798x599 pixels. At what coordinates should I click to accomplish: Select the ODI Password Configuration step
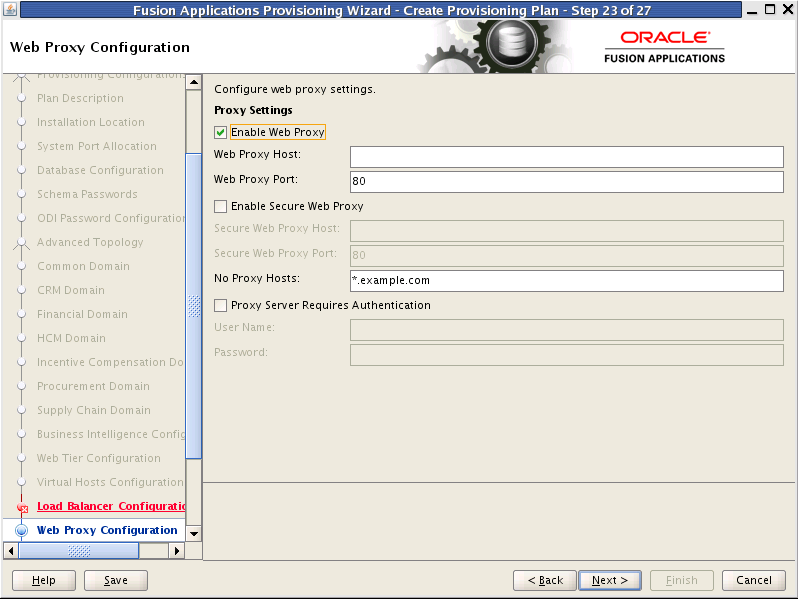click(x=111, y=218)
